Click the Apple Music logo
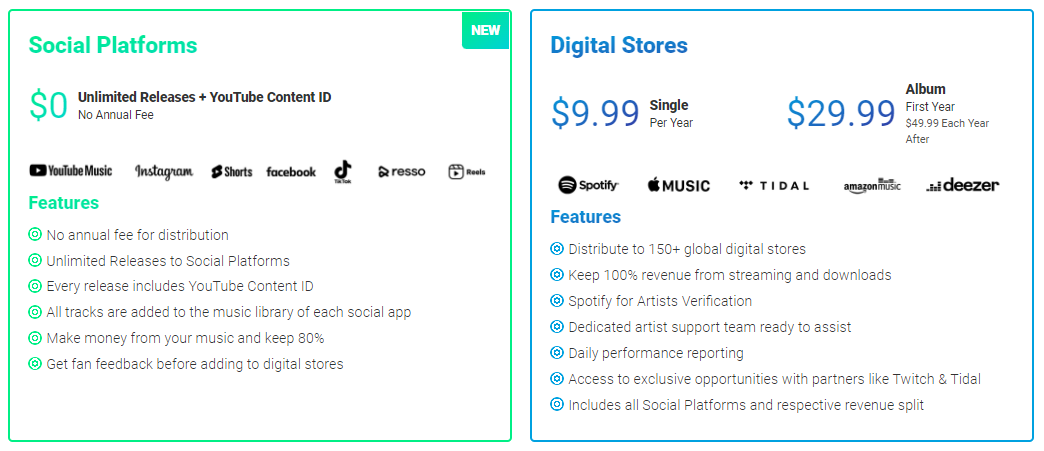The image size is (1044, 451). 679,185
